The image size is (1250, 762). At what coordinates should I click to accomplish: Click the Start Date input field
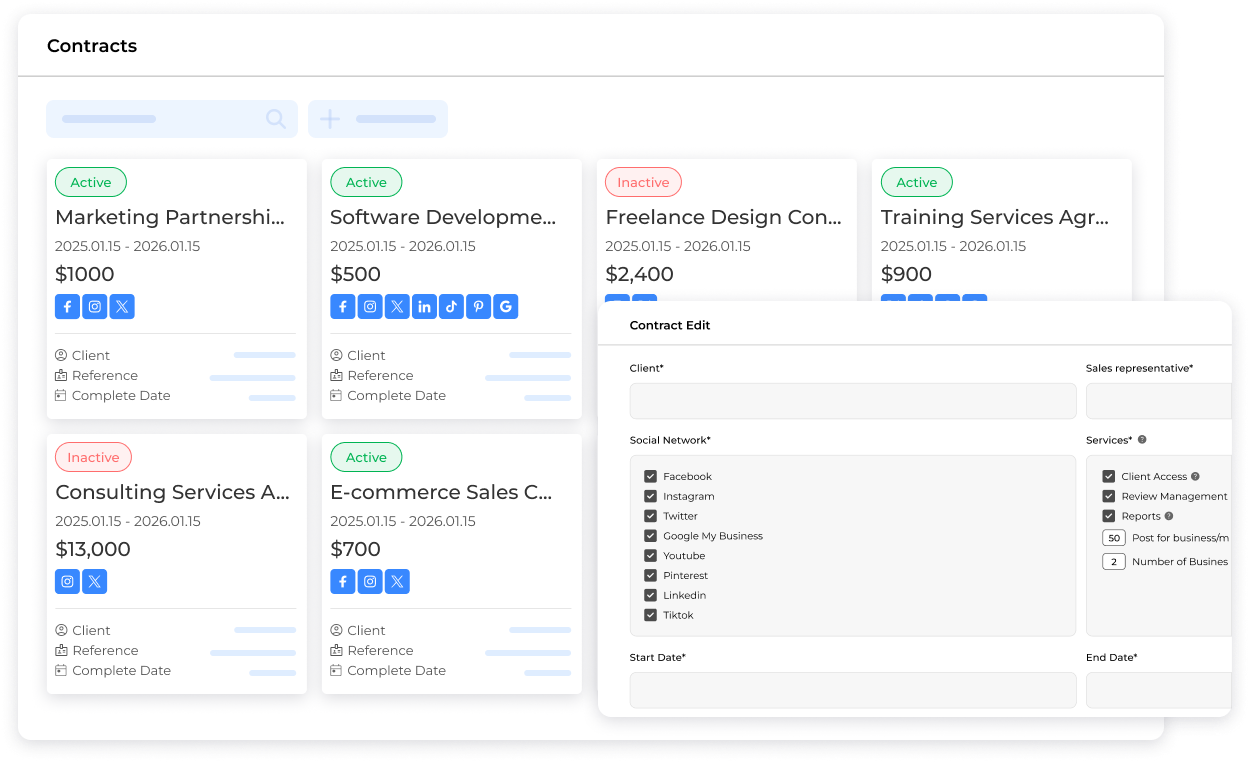click(853, 690)
